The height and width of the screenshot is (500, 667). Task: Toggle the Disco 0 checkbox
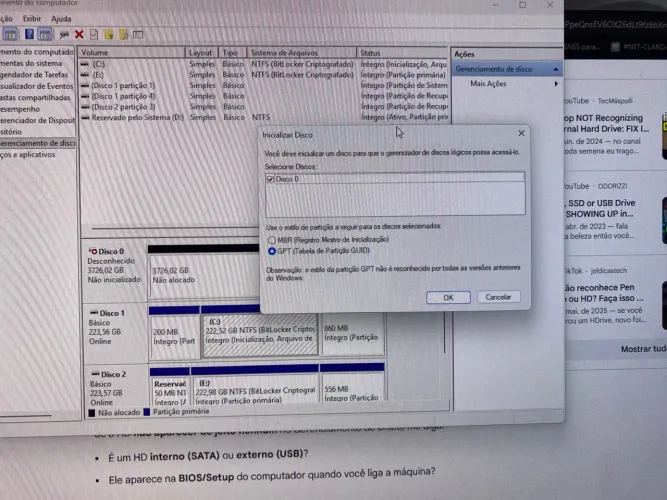(270, 179)
